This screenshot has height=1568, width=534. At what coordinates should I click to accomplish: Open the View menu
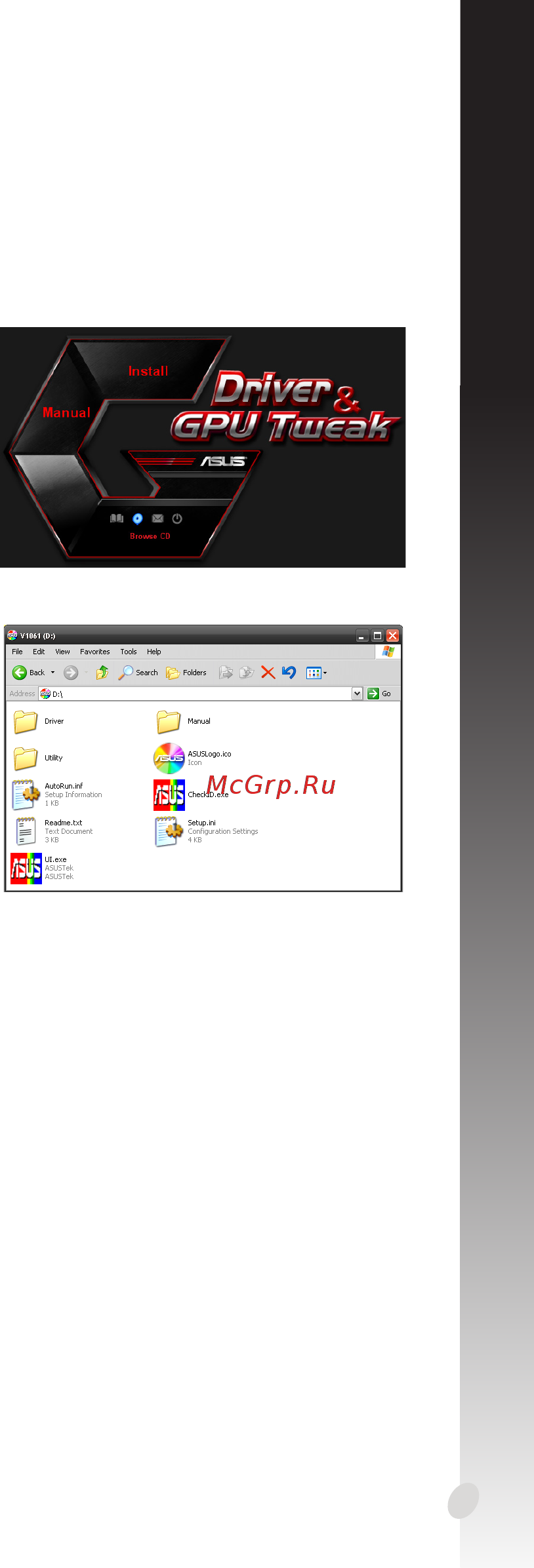(62, 652)
